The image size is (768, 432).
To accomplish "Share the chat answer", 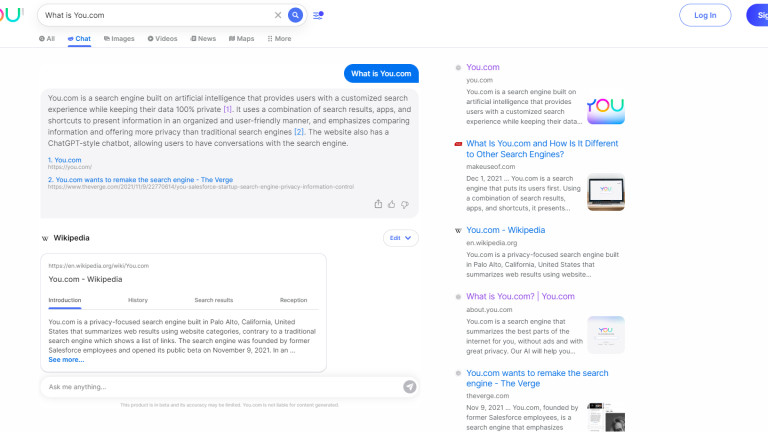I will coord(378,204).
